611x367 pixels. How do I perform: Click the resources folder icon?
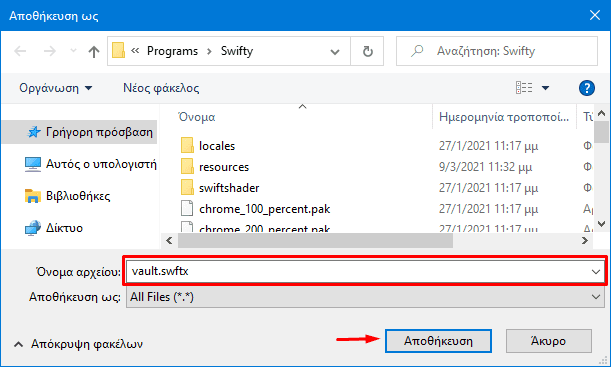point(187,166)
